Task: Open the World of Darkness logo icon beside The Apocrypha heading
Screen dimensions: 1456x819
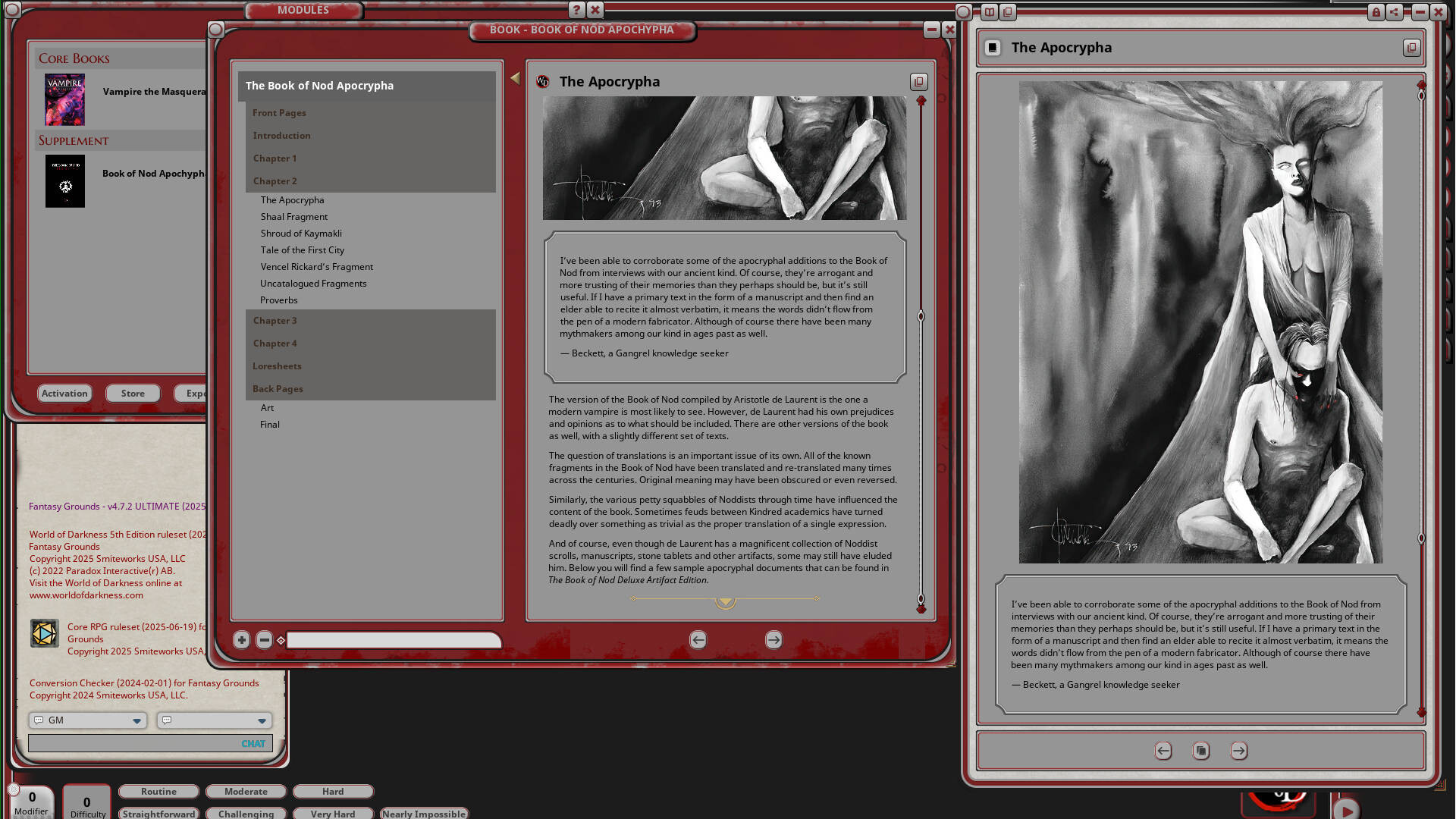Action: click(542, 81)
